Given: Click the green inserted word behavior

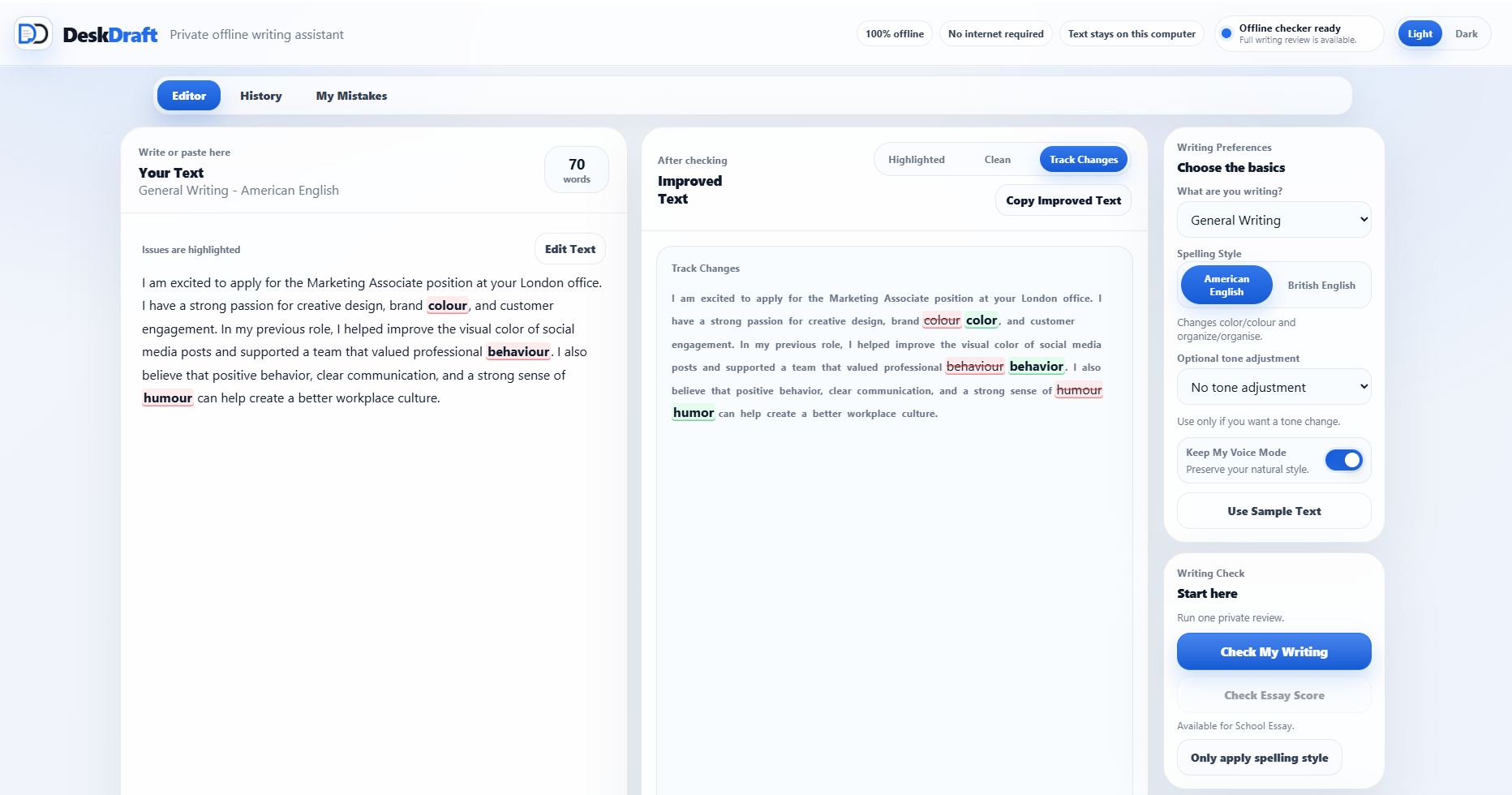Looking at the screenshot, I should pos(1037,367).
